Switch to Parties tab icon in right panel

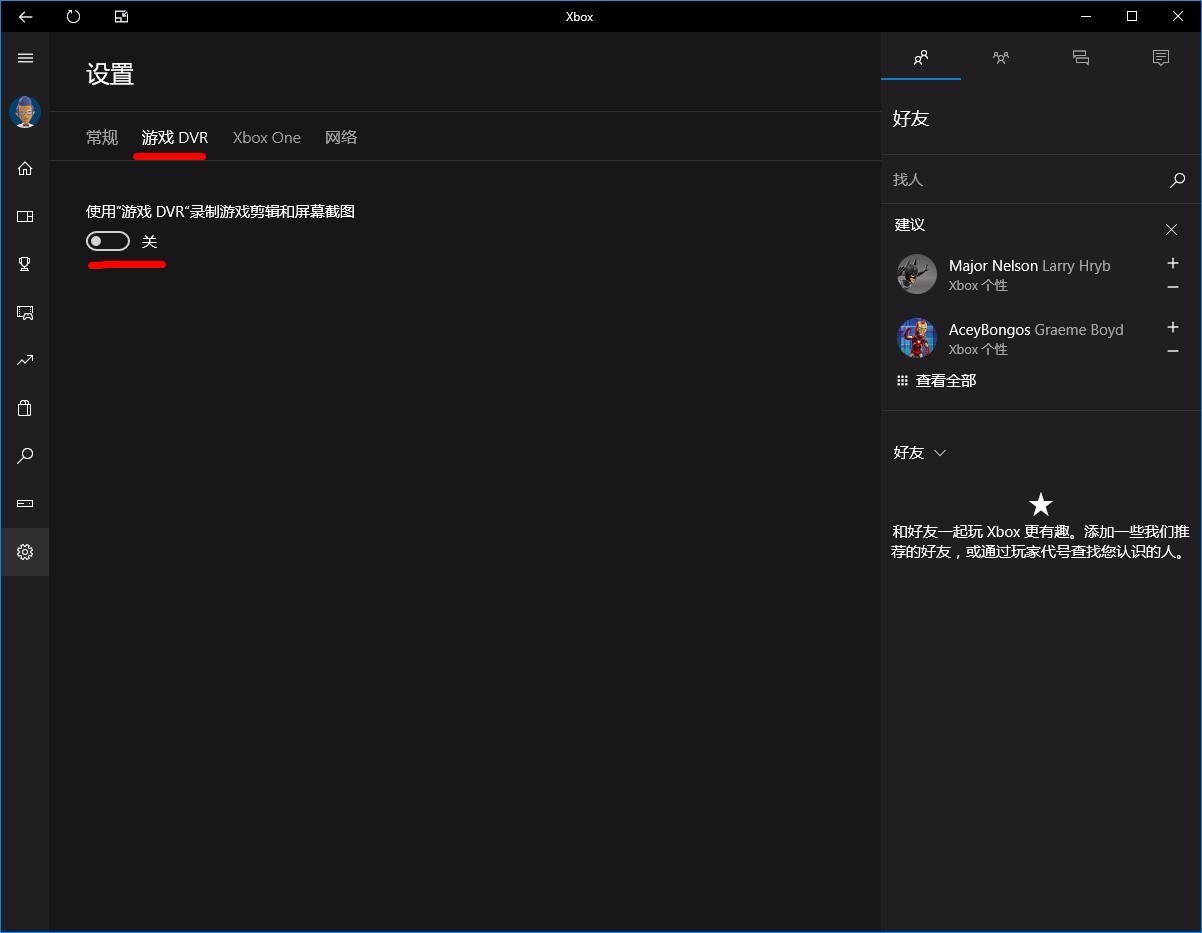click(1001, 57)
